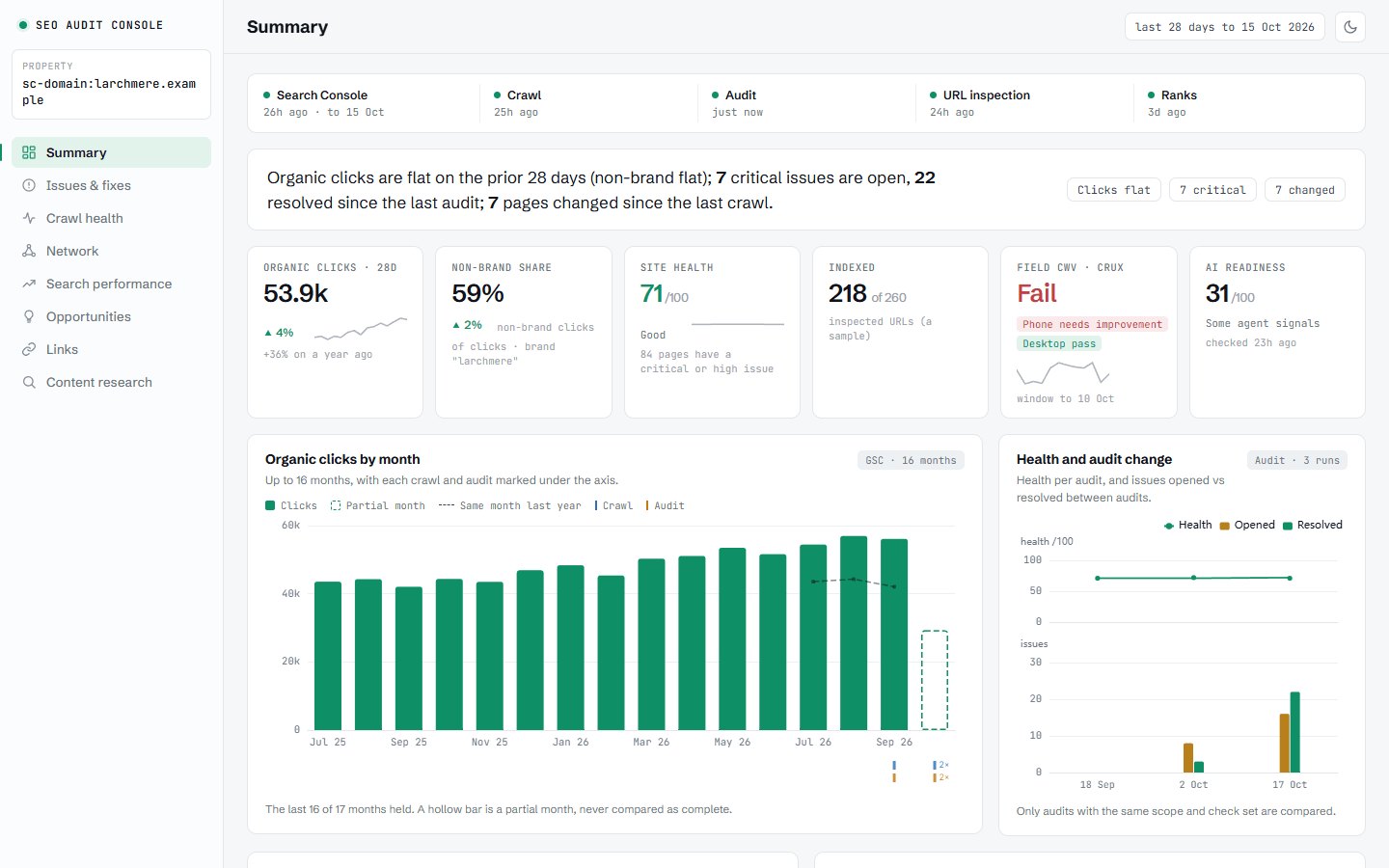Open Content research
This screenshot has height=868, width=1389.
[111, 382]
